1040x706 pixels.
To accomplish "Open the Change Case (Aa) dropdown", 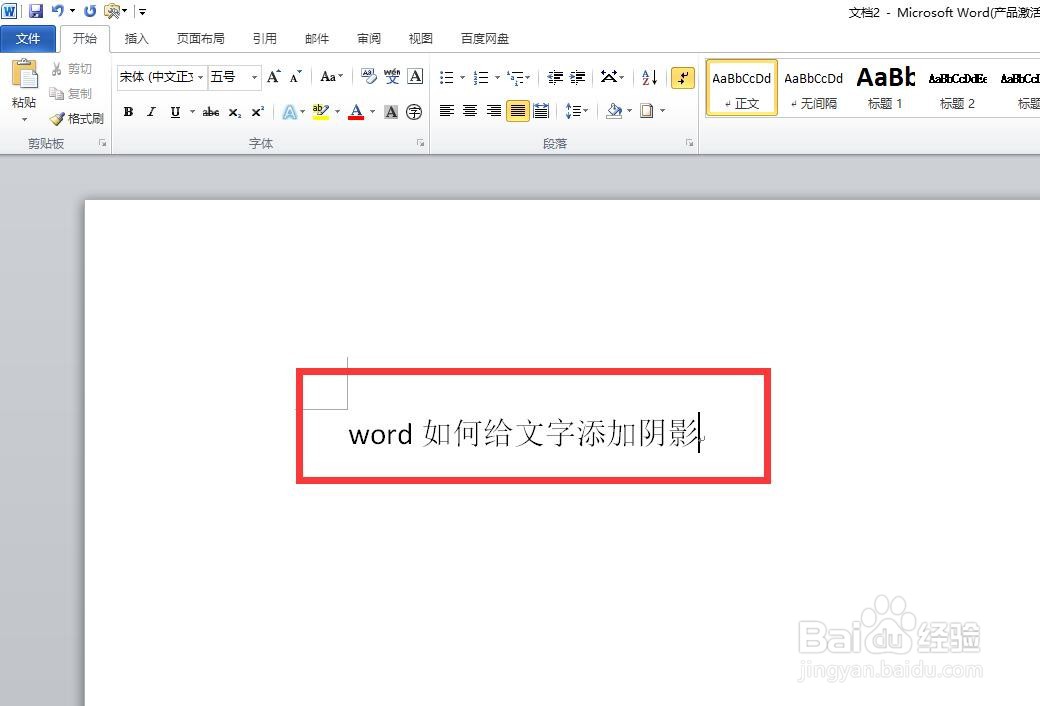I will click(331, 77).
